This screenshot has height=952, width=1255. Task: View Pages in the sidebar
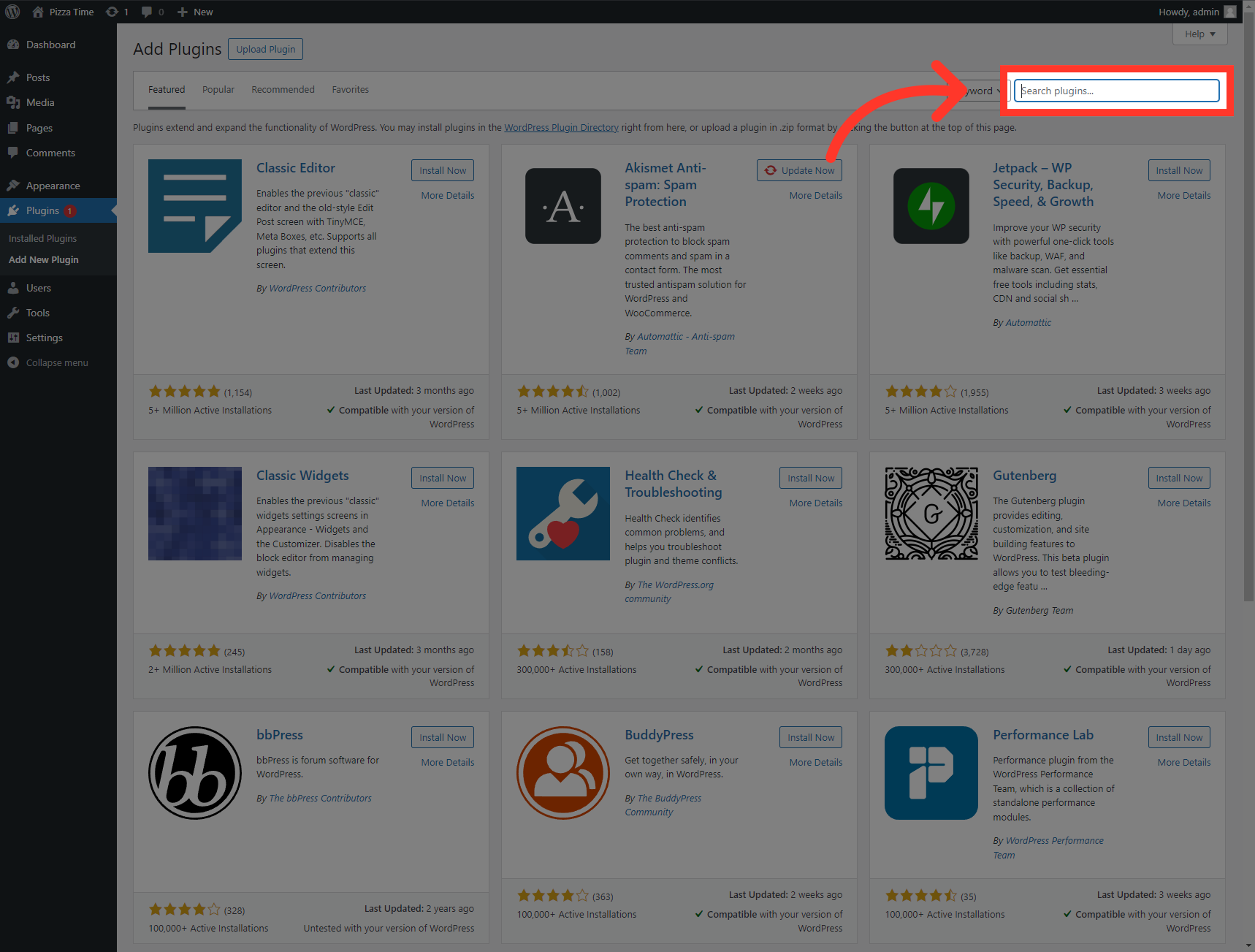point(38,127)
